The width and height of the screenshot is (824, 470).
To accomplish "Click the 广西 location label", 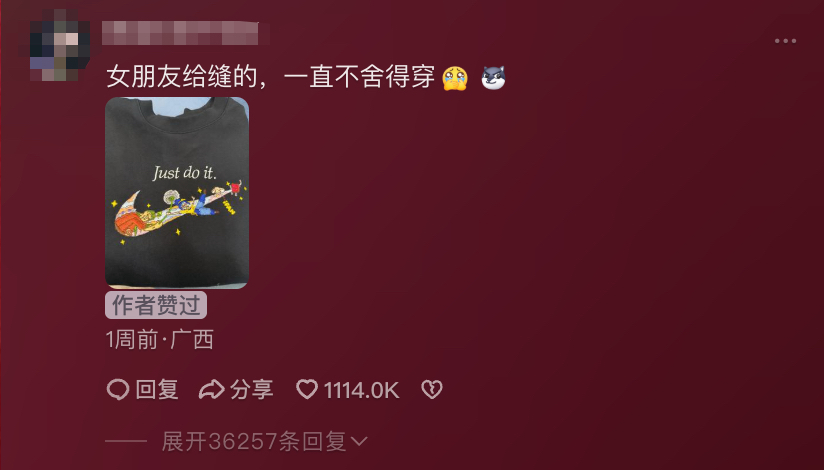I will pos(192,340).
